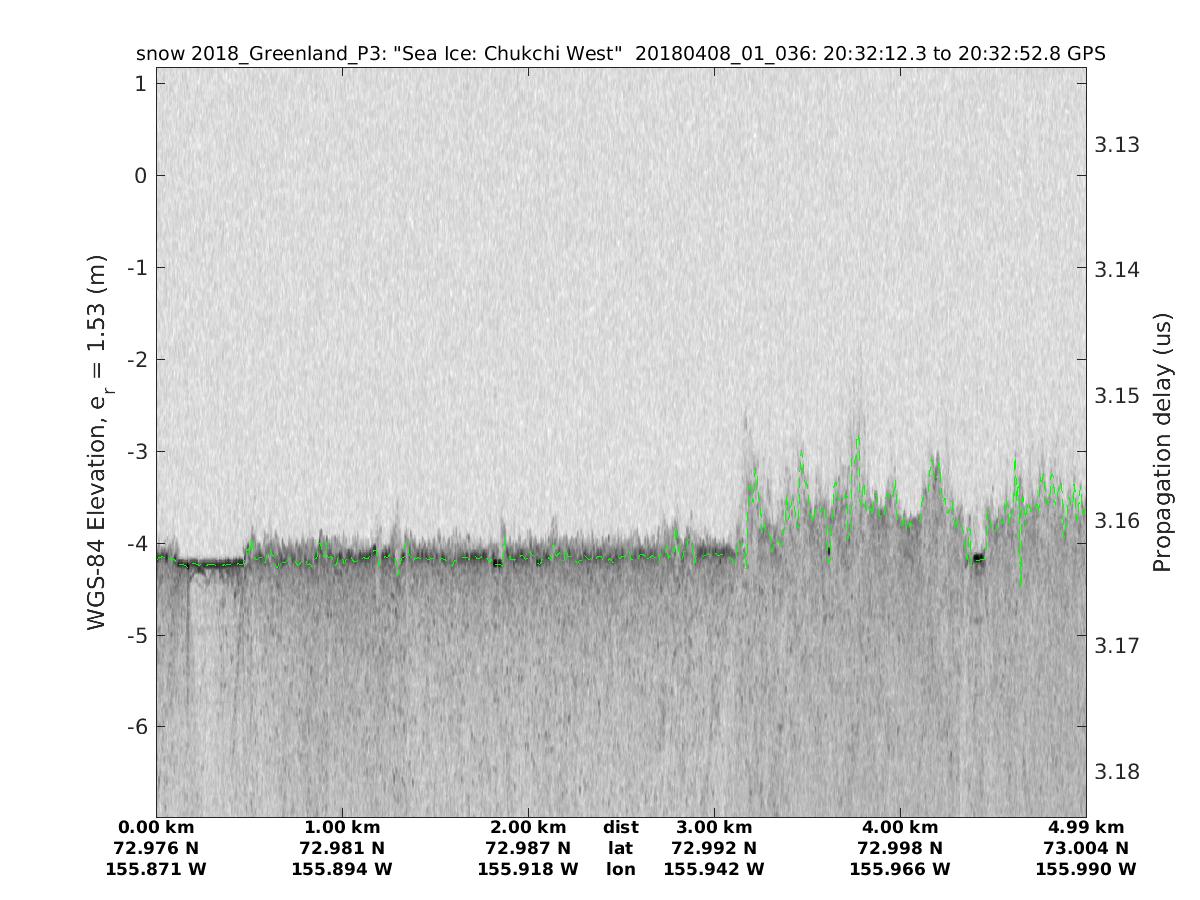Viewport: 1200px width, 900px height.
Task: Click the 2.00 km x-axis tick label
Action: tap(528, 827)
